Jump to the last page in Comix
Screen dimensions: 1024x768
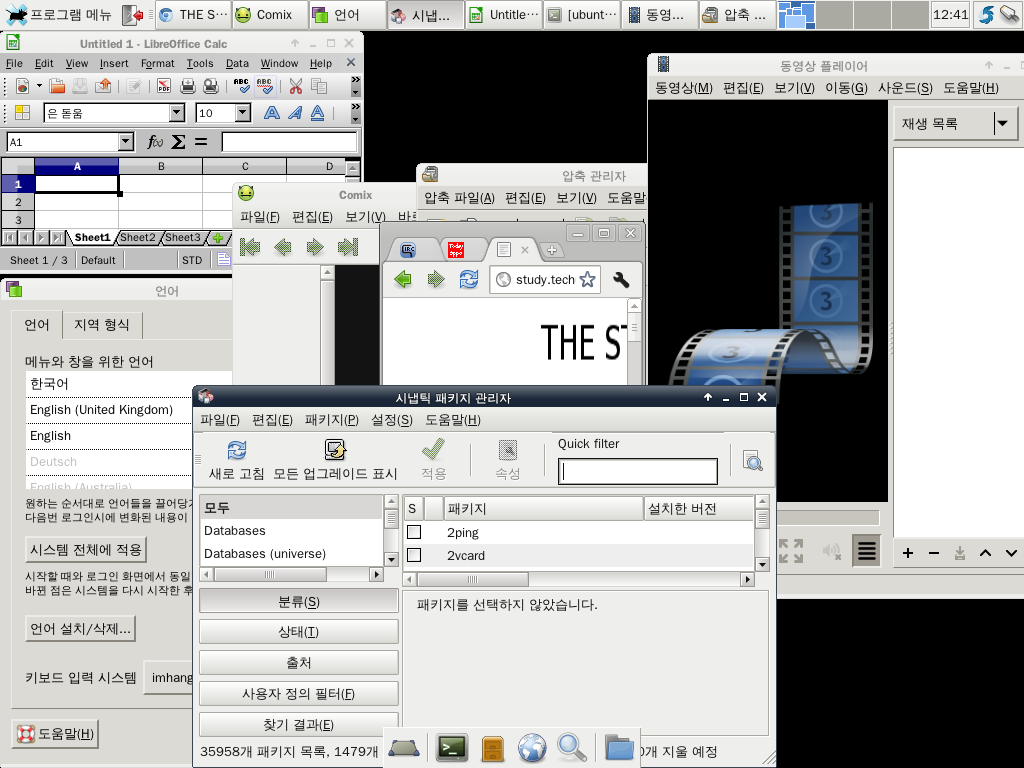point(347,247)
